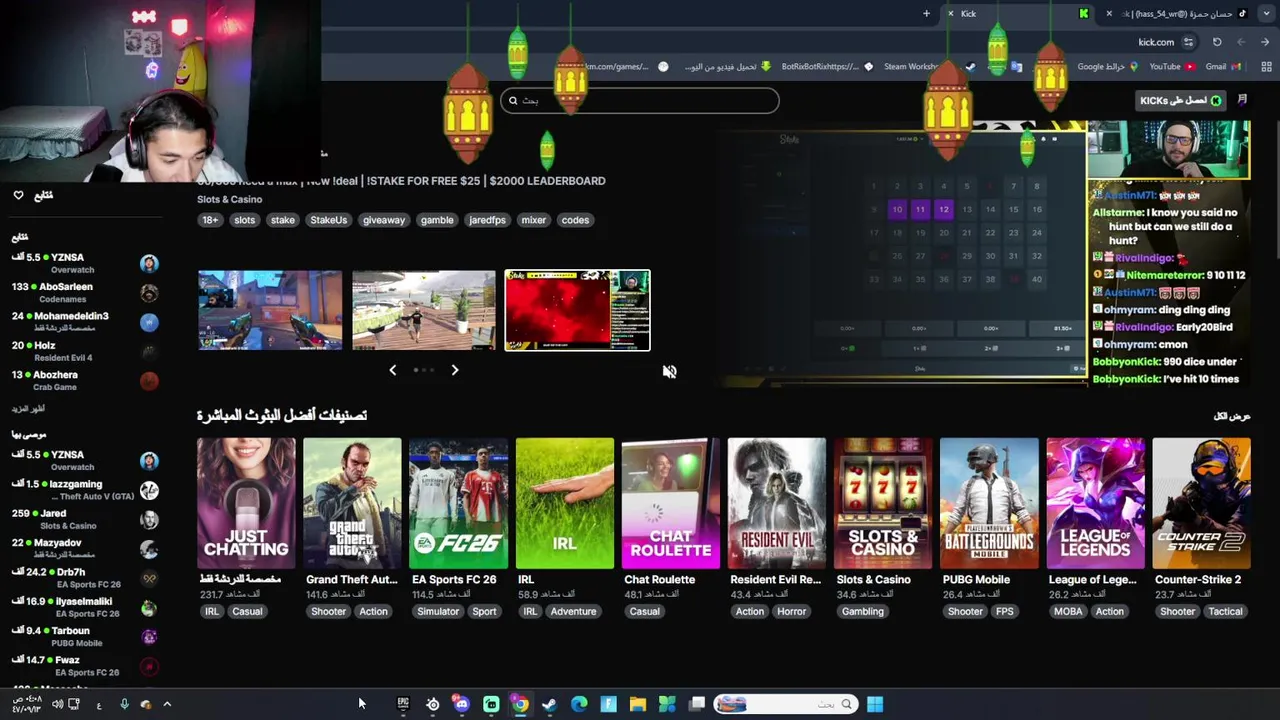
Task: Reload the kick.com page
Action: (1217, 42)
